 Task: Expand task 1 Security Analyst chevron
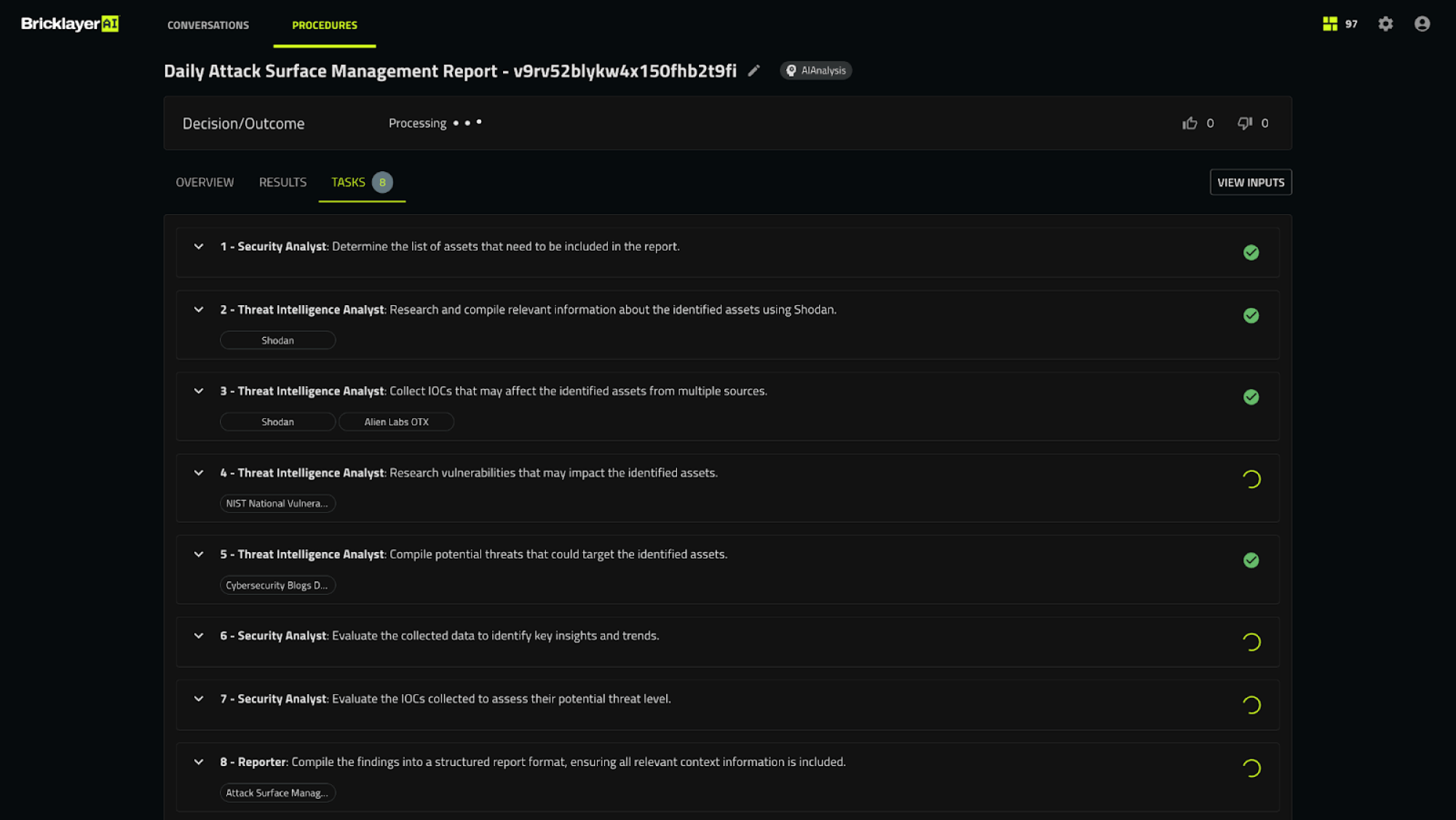(x=199, y=247)
